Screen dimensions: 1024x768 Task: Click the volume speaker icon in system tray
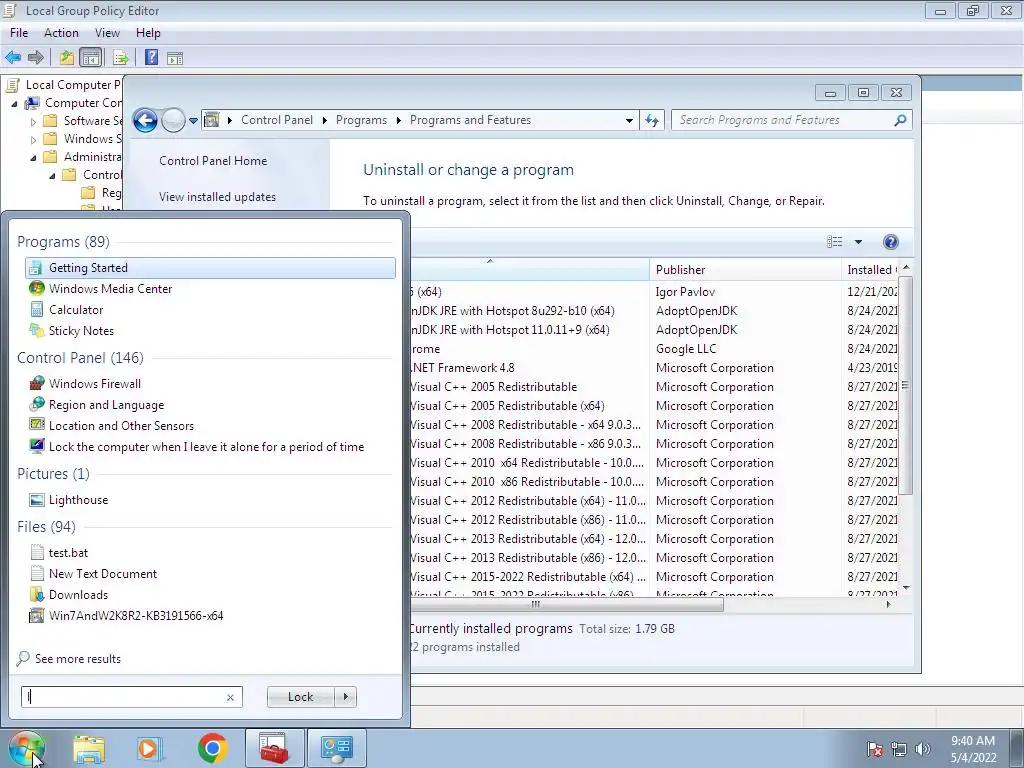click(922, 749)
